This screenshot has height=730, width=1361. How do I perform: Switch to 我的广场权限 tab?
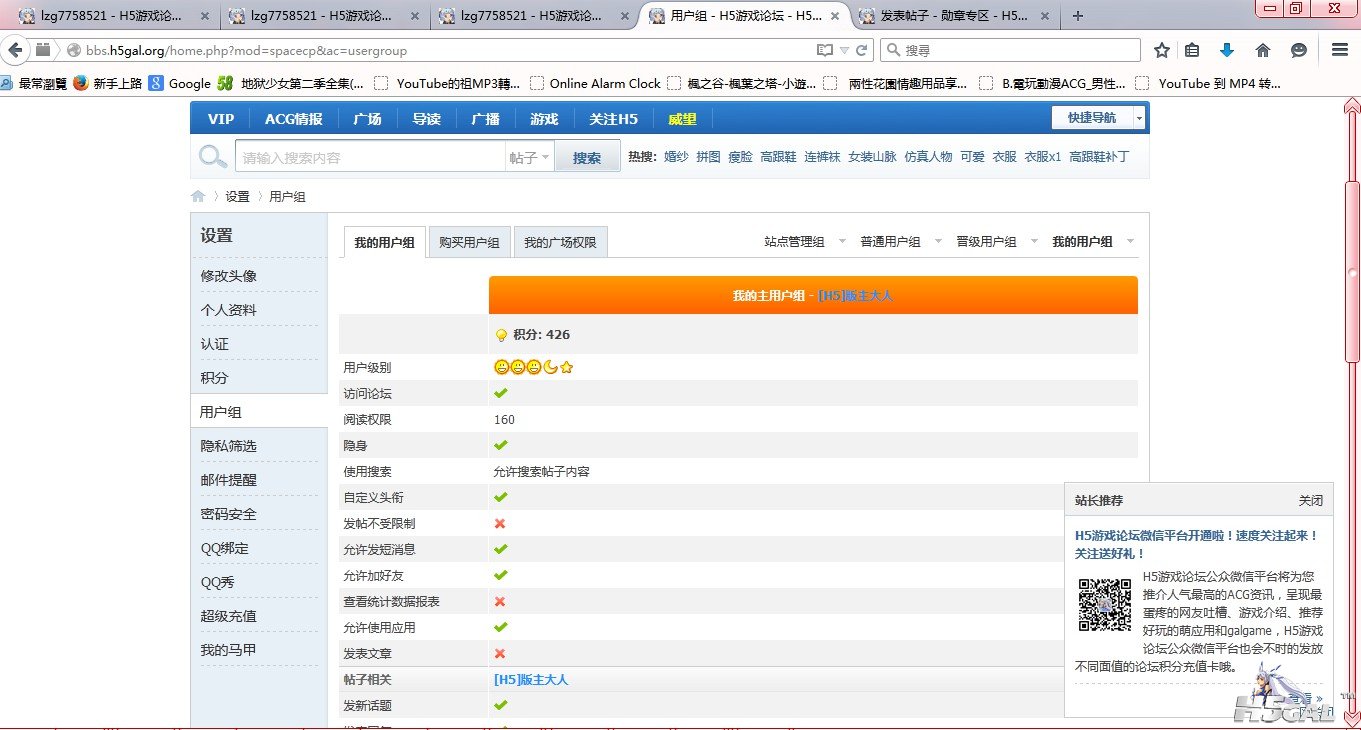coord(560,243)
